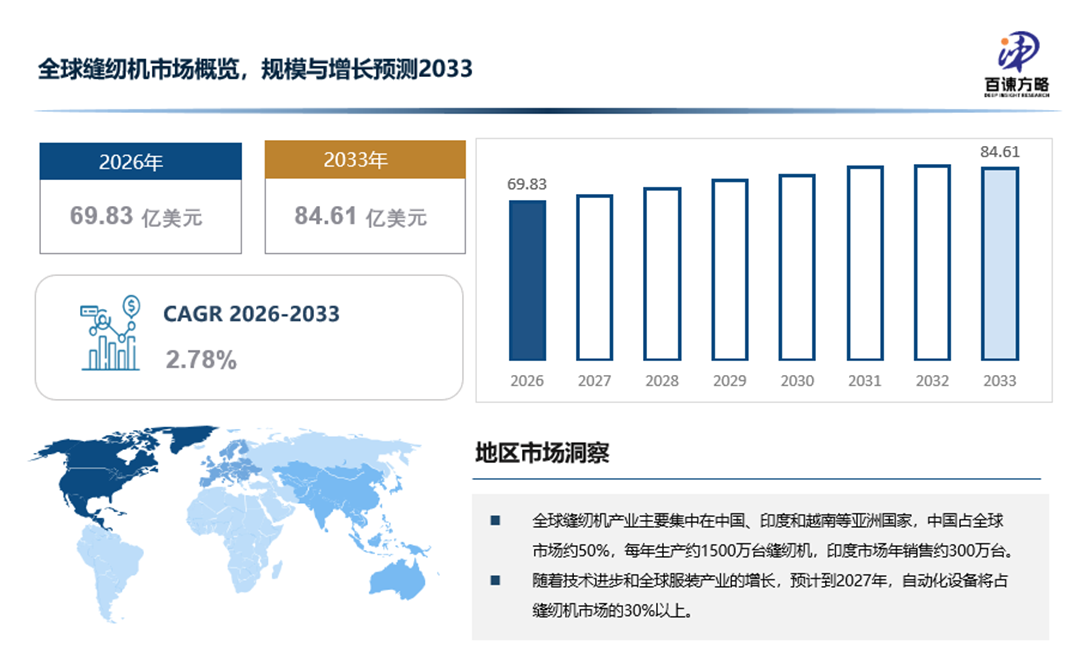Image resolution: width=1090 pixels, height=663 pixels.
Task: Click the 84.61 data label above bar
Action: [1000, 152]
